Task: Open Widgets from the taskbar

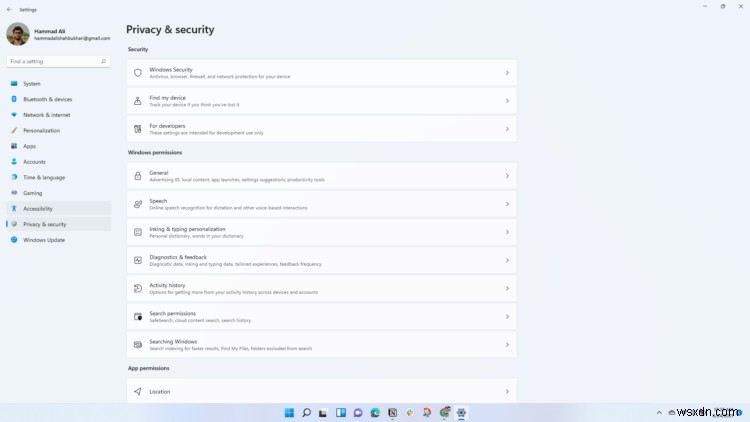Action: (341, 412)
